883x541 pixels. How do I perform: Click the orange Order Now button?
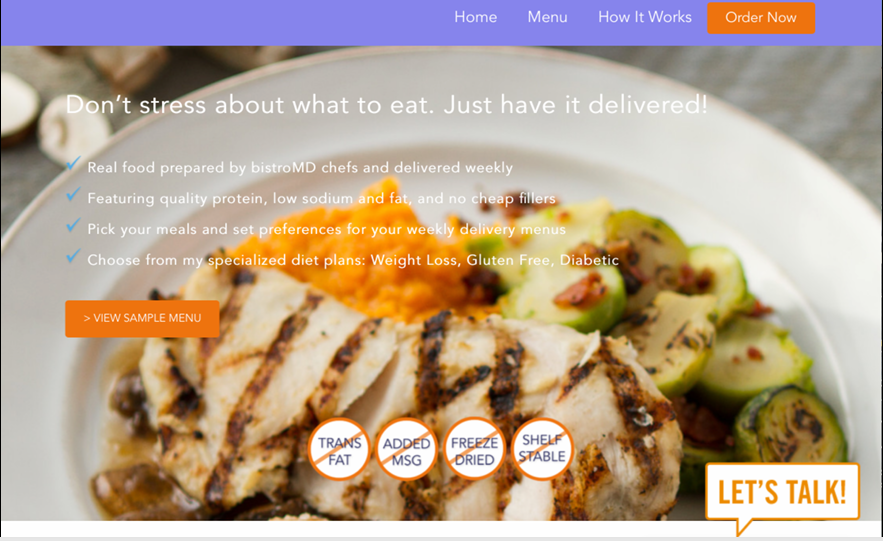coord(761,17)
